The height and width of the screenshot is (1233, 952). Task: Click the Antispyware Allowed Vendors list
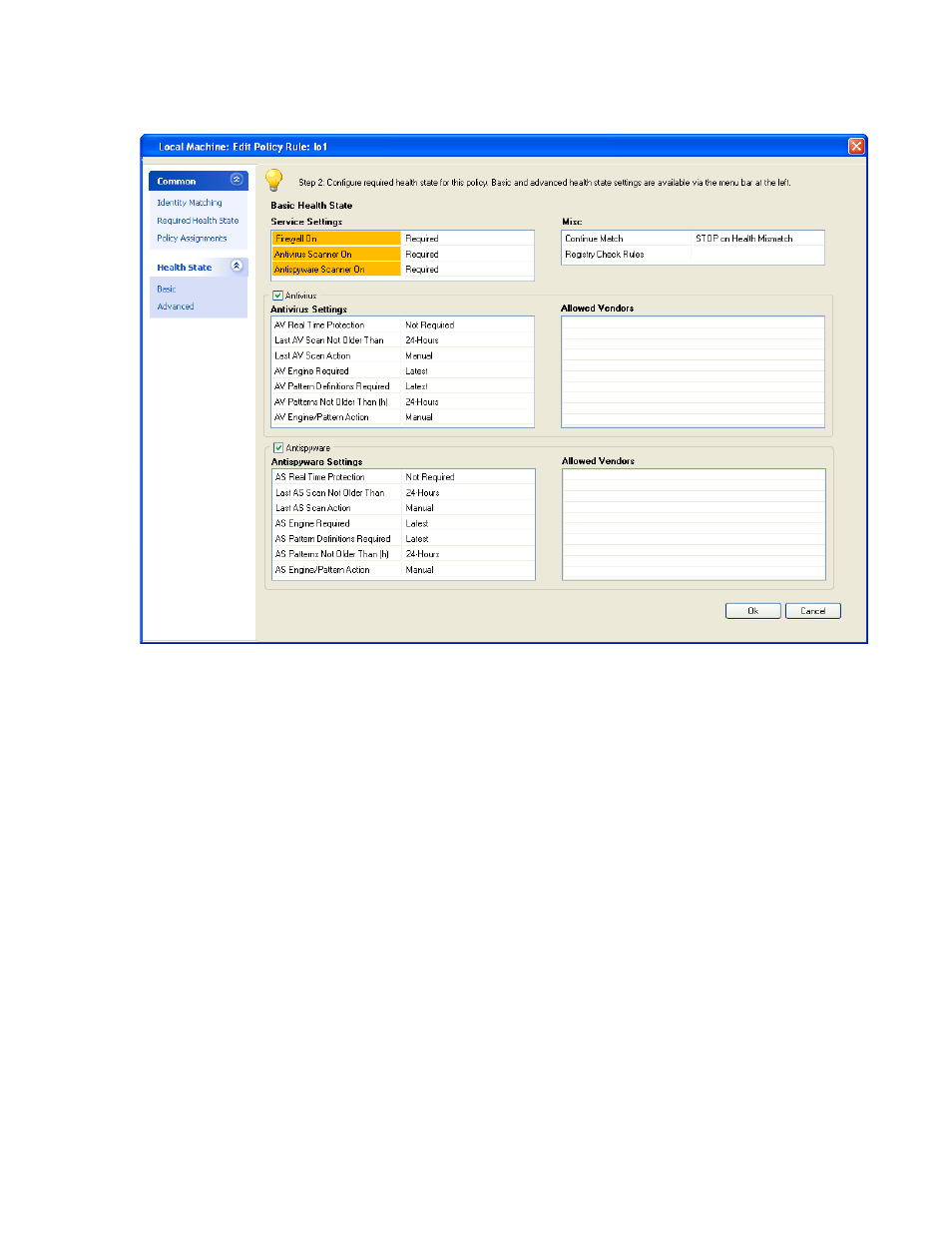(x=694, y=524)
